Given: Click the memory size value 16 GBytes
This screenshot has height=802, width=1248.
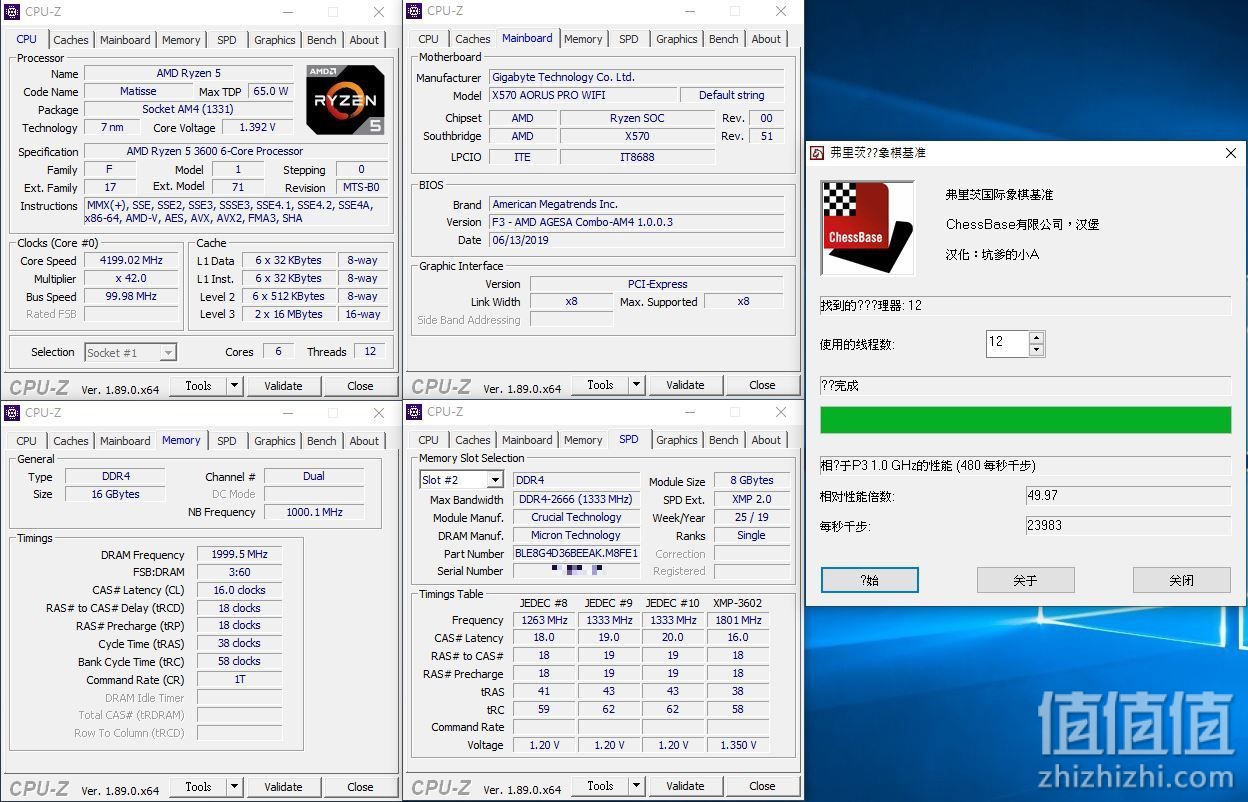Looking at the screenshot, I should [114, 494].
